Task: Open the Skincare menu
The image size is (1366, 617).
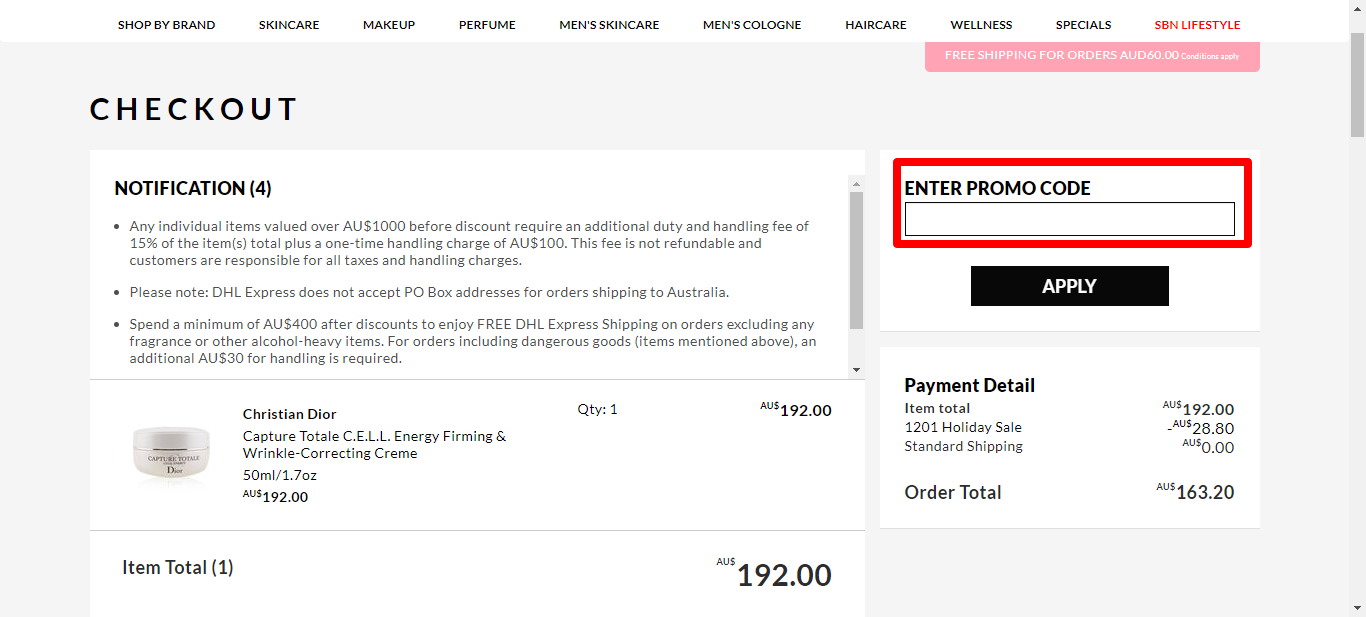Action: point(289,25)
